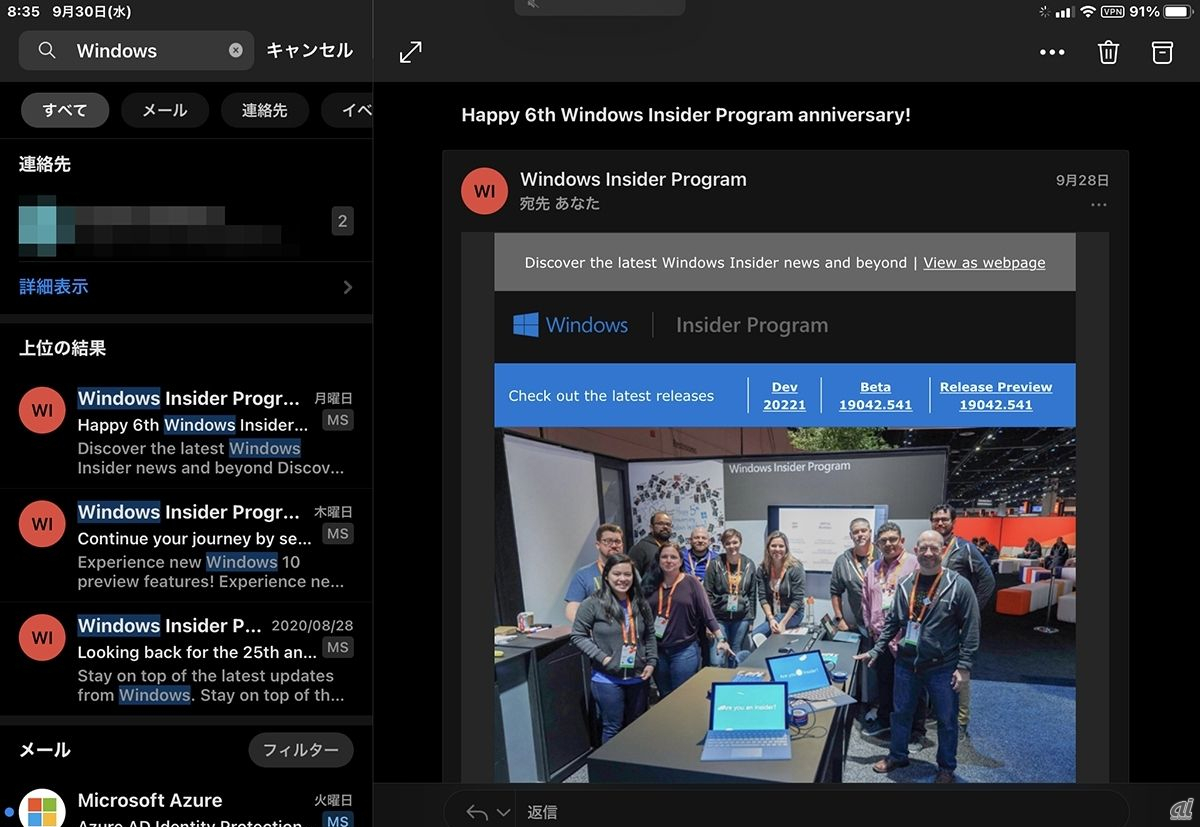Open Release Preview 19042.541 link
Screen dimensions: 1200x827
coord(995,396)
